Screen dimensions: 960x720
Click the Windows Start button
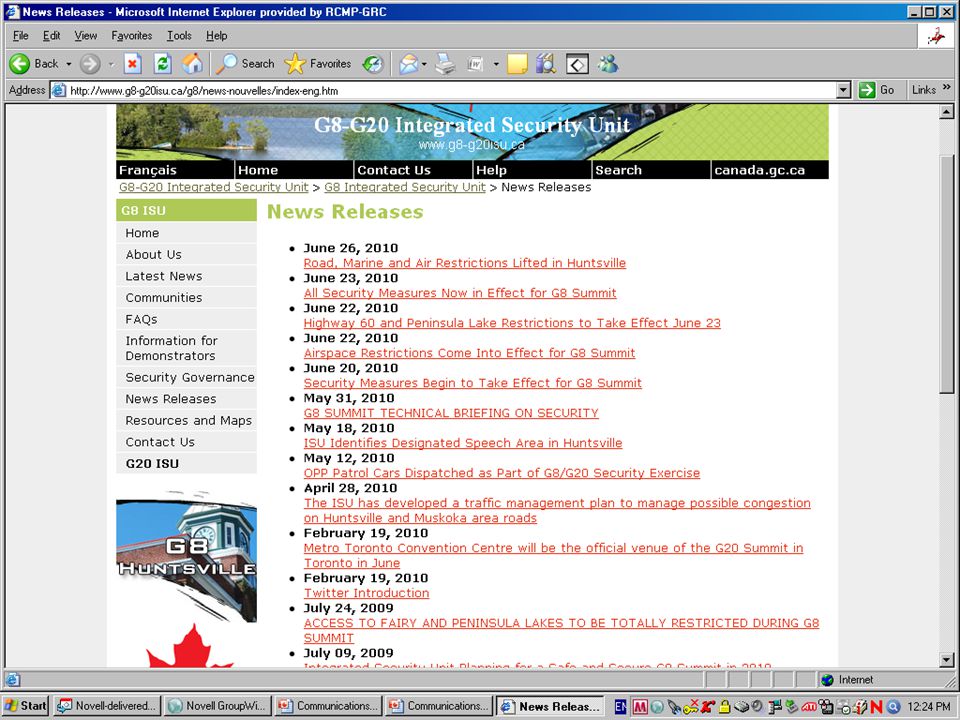click(26, 706)
